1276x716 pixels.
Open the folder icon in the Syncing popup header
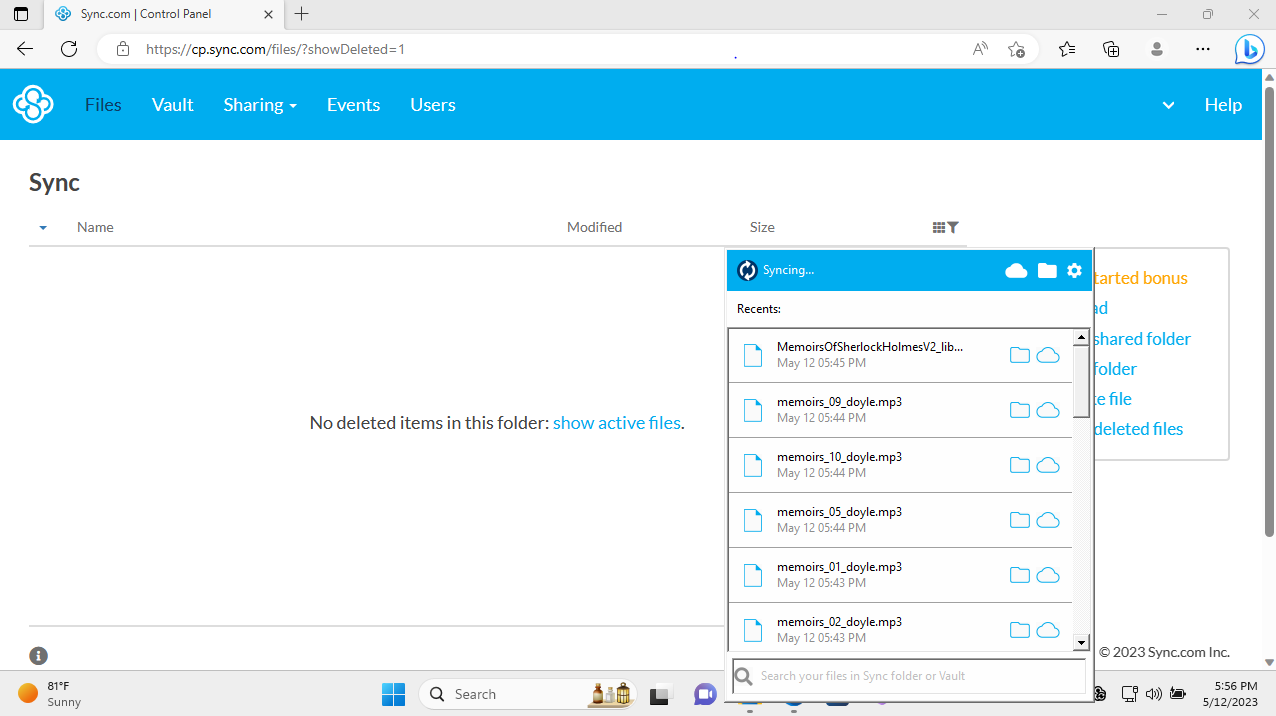point(1046,270)
